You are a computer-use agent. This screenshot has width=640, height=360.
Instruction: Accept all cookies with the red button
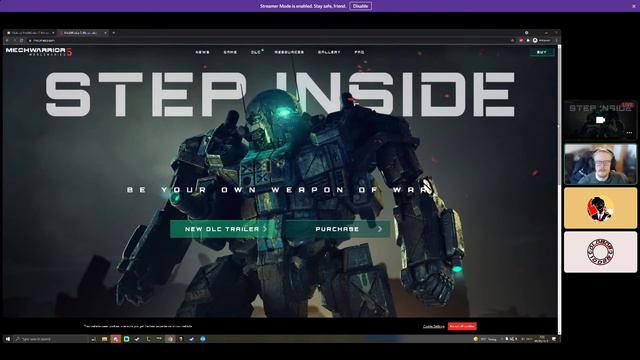point(462,326)
